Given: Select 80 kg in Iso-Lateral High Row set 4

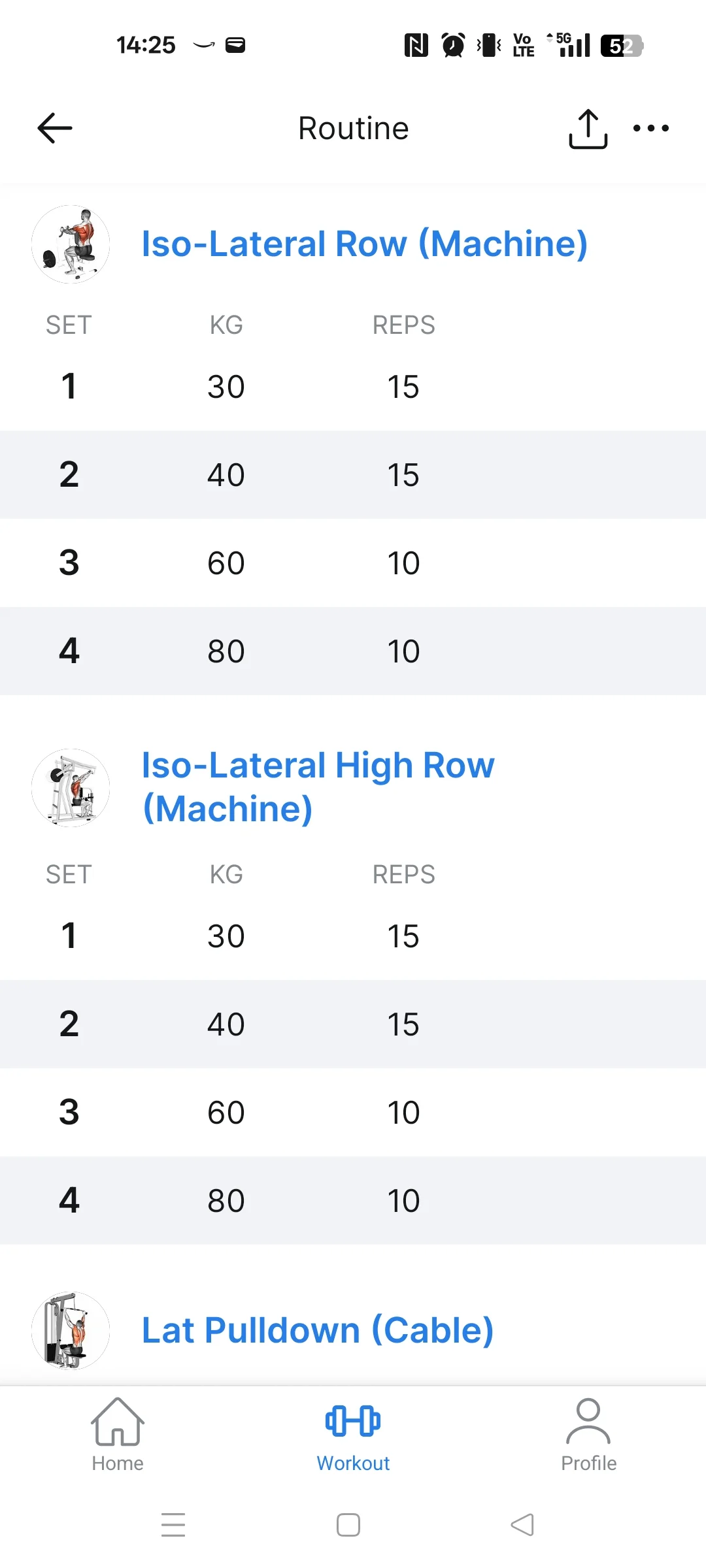Looking at the screenshot, I should 226,1201.
